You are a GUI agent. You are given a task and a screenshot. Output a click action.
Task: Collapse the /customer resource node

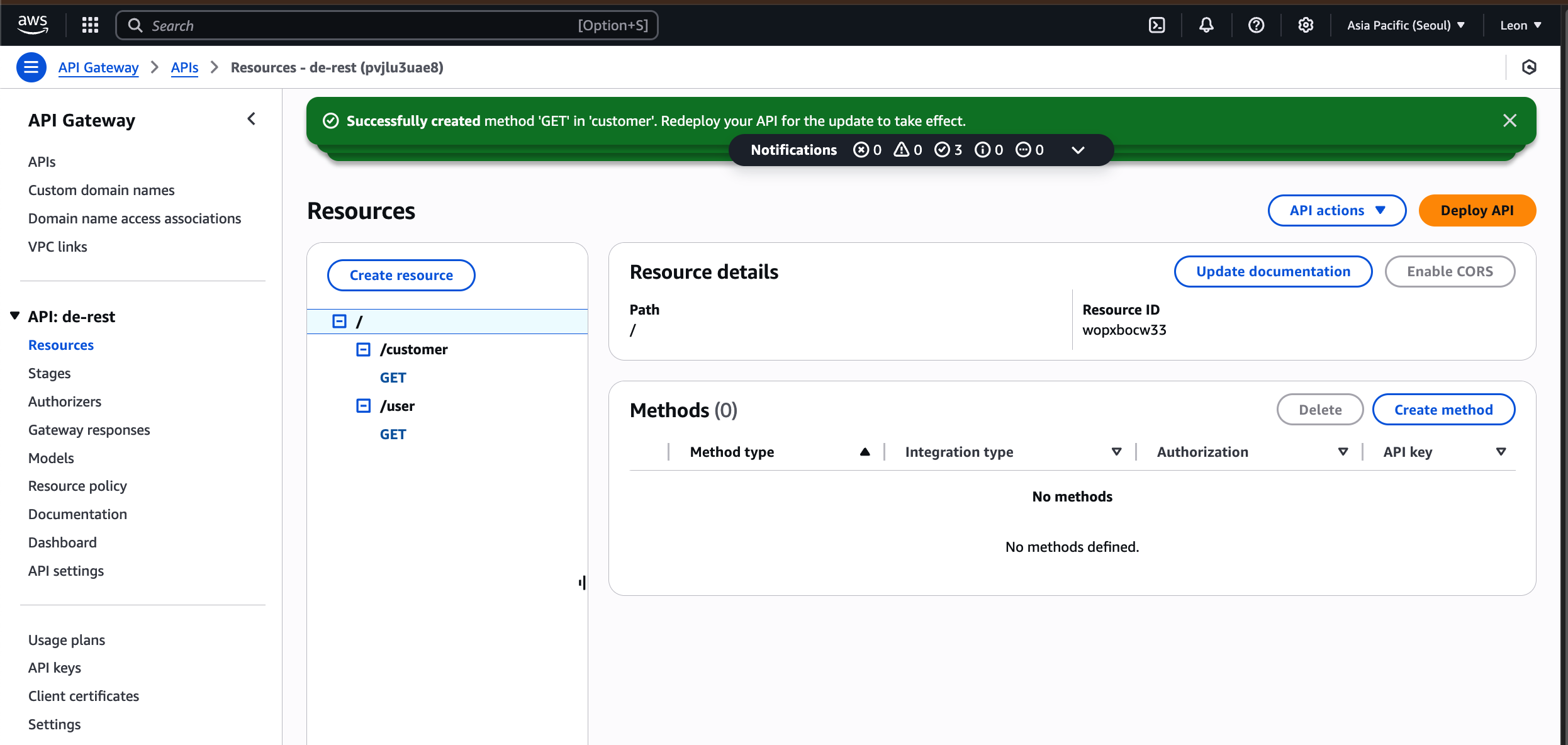363,349
